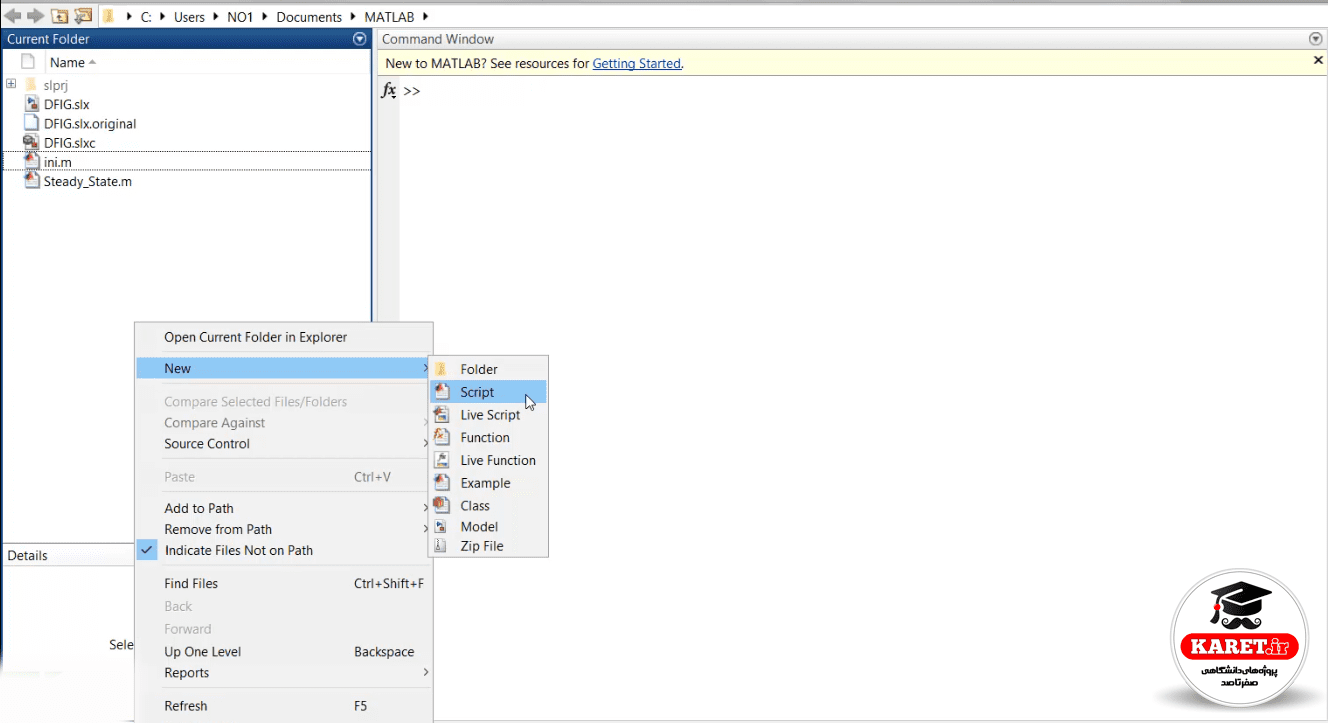Choose Example in the New submenu

tap(488, 483)
